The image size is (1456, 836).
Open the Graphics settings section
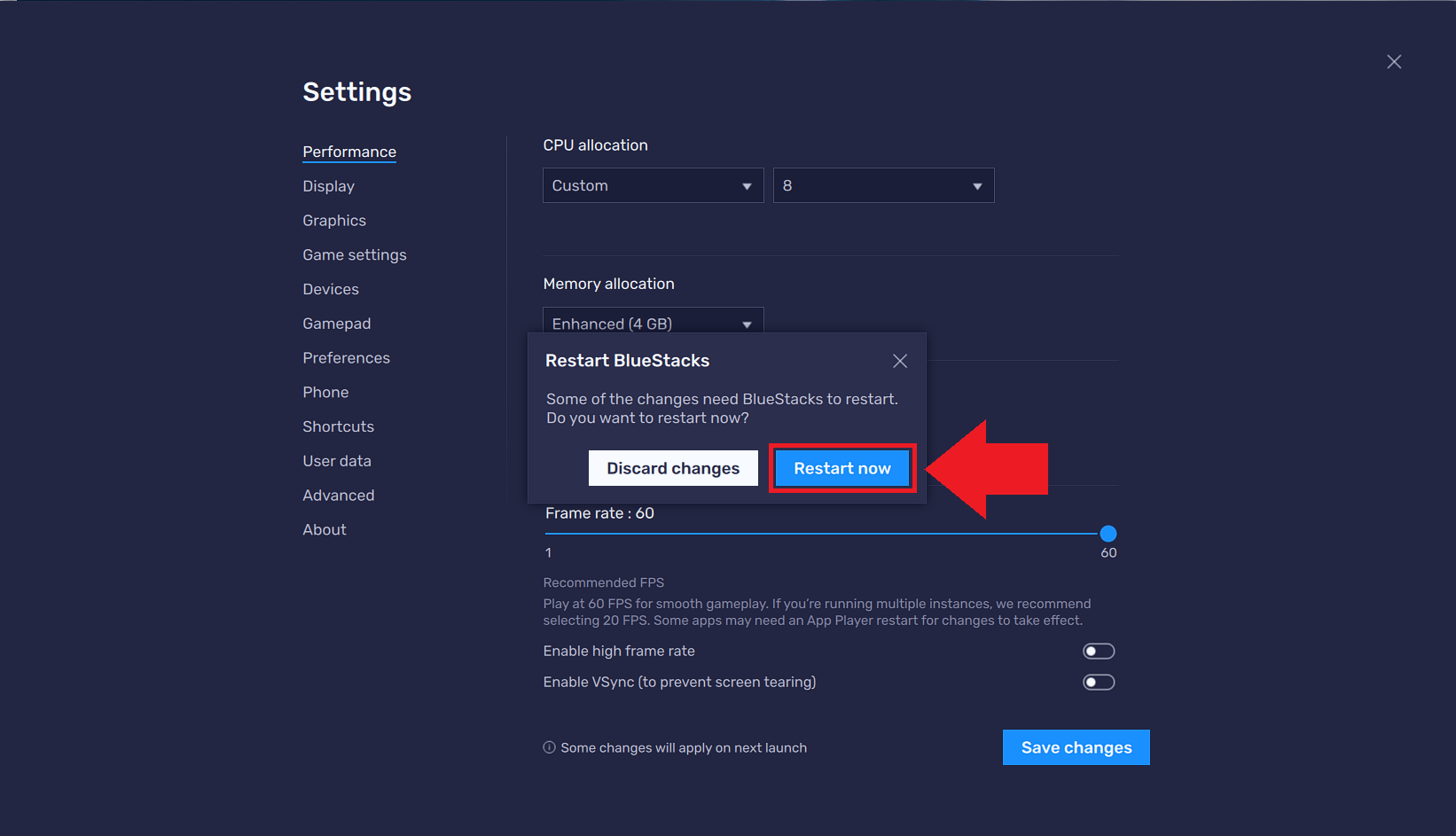click(334, 221)
